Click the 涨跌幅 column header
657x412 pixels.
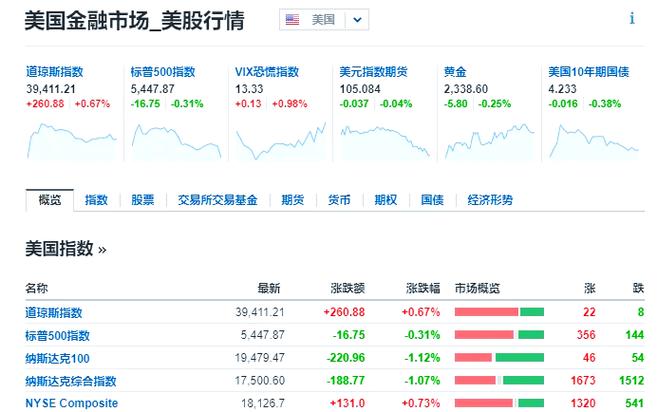point(423,288)
